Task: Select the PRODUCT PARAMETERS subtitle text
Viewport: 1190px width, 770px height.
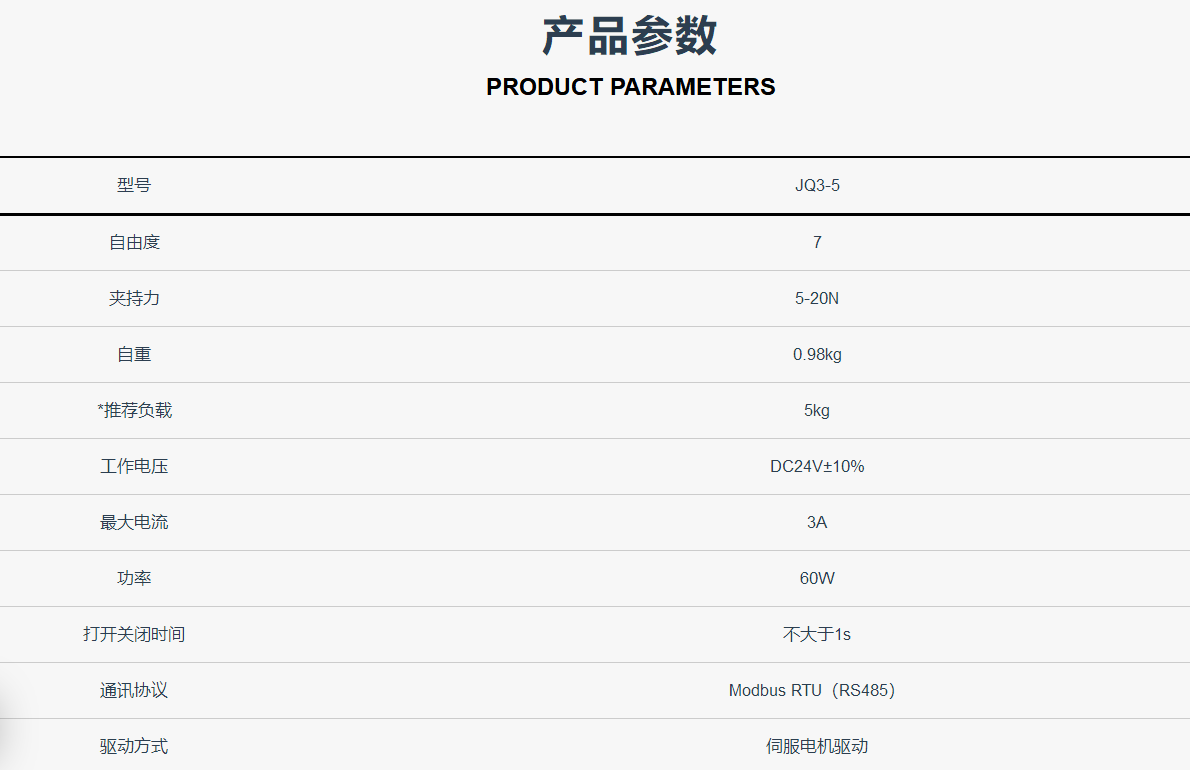Action: (x=631, y=86)
